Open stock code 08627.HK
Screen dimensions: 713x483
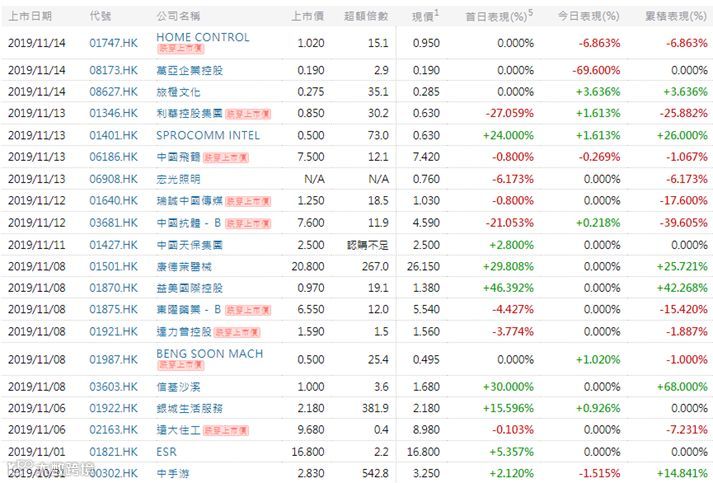click(x=114, y=92)
